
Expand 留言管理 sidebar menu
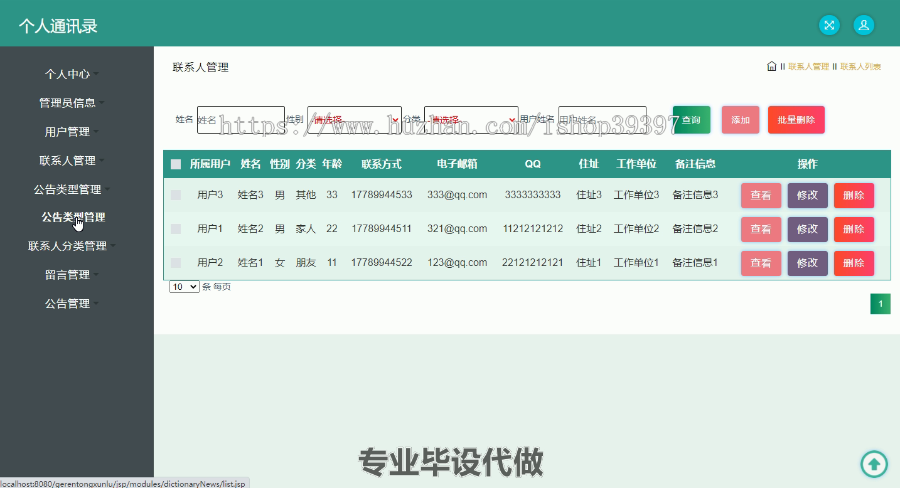click(68, 274)
